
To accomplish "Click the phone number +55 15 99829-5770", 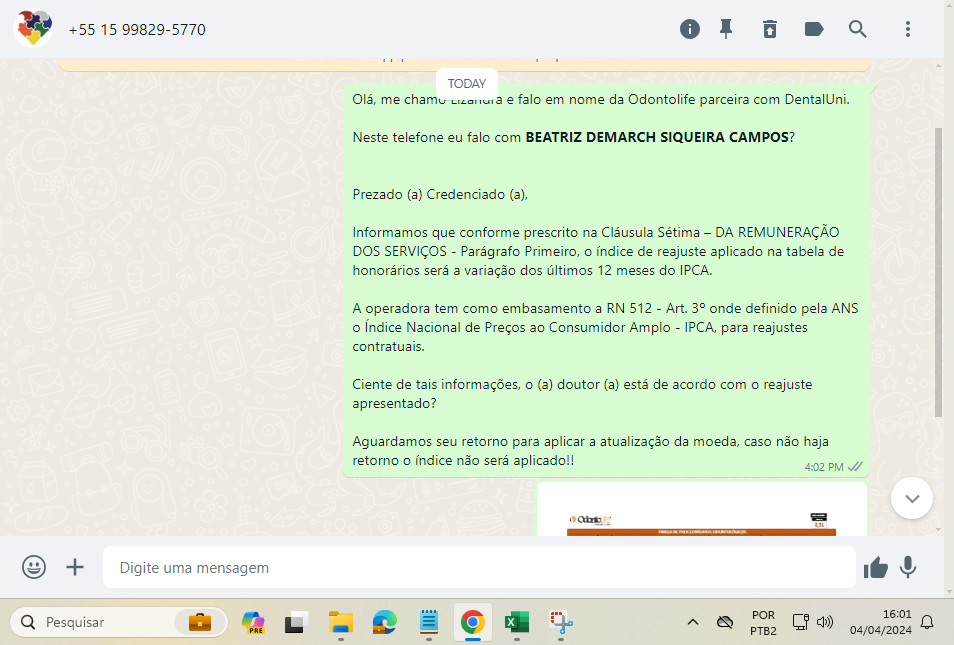I will pos(137,30).
